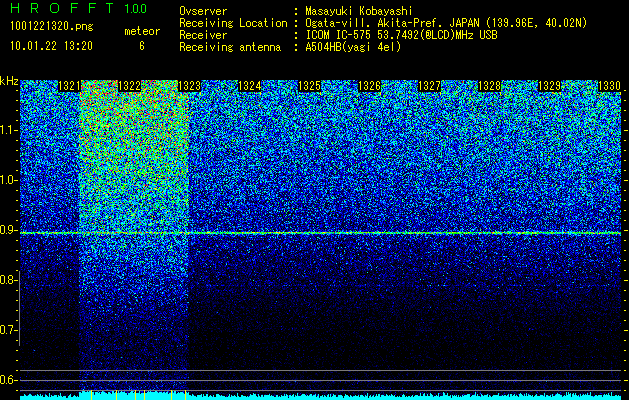Click the 1325 time label
Screen dimensions: 629x400
click(310, 86)
